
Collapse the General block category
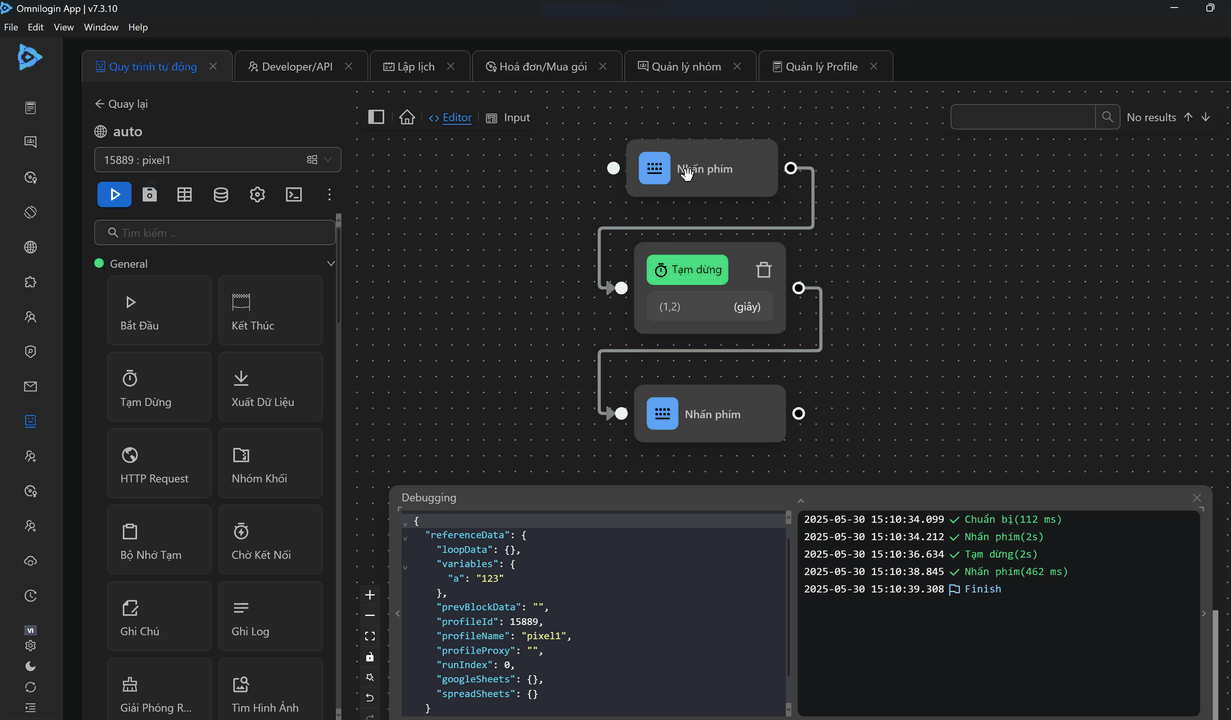pyautogui.click(x=331, y=264)
